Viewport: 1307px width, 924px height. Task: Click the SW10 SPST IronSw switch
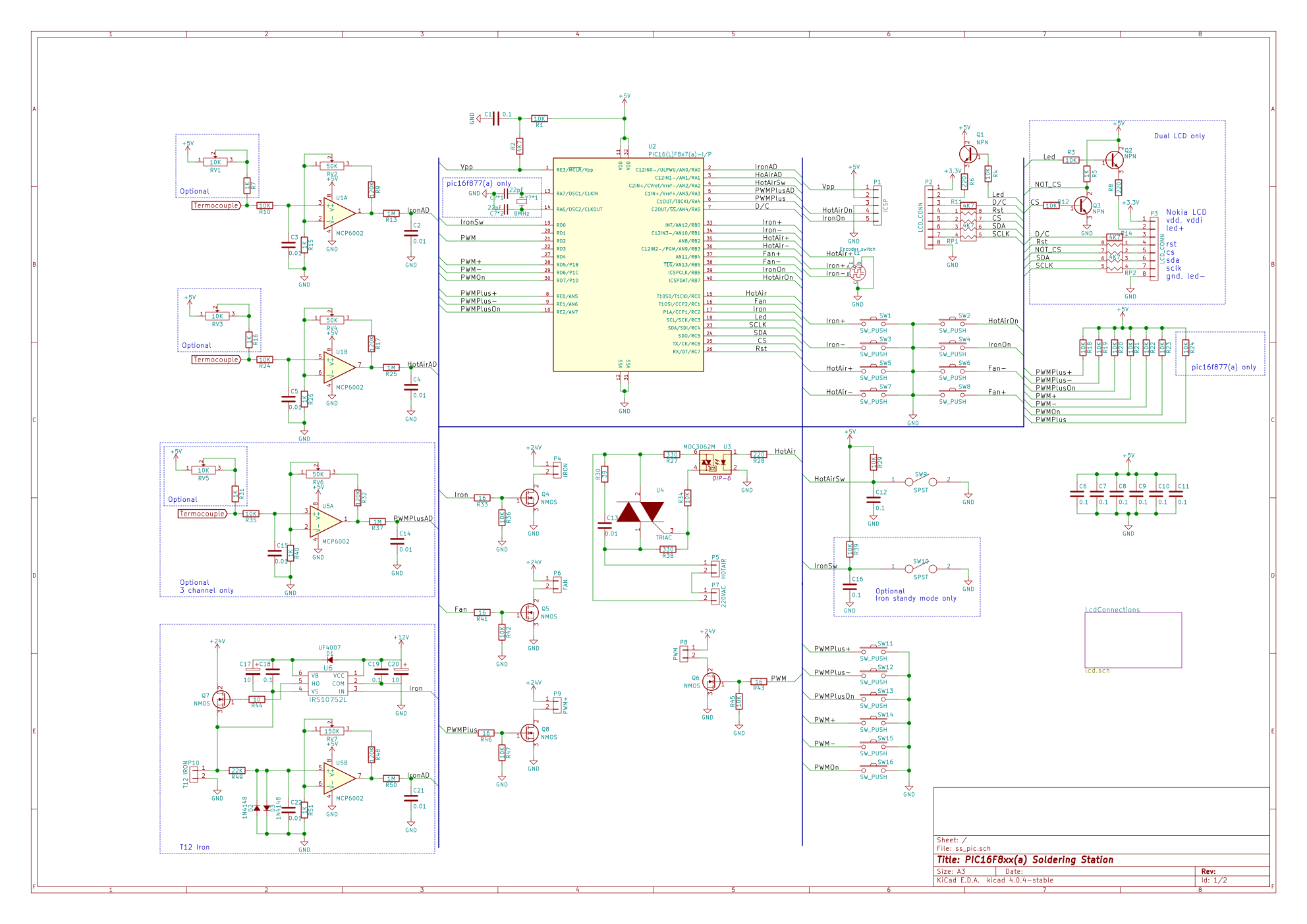click(x=921, y=568)
